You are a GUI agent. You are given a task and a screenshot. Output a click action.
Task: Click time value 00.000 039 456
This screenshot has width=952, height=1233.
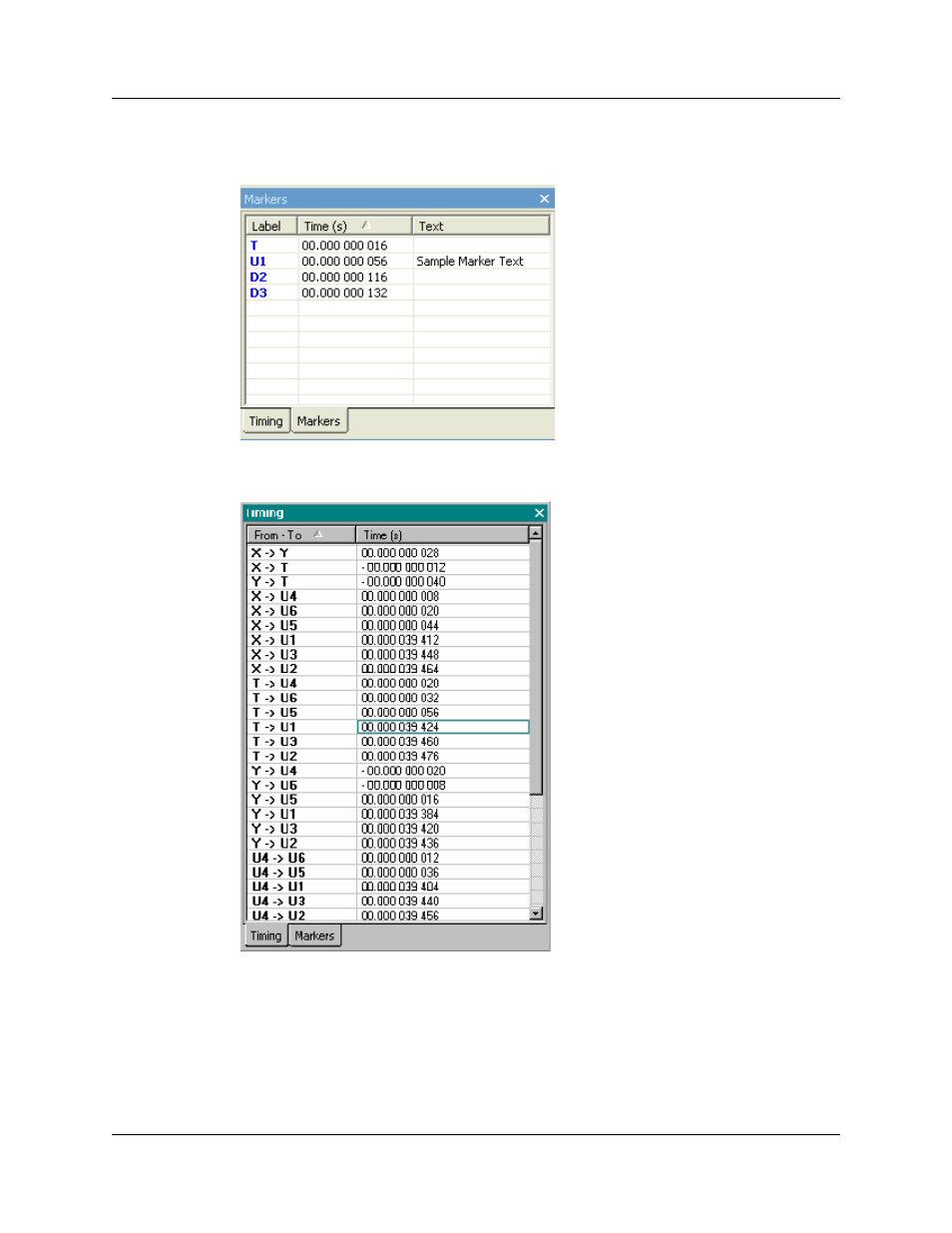pyautogui.click(x=400, y=916)
